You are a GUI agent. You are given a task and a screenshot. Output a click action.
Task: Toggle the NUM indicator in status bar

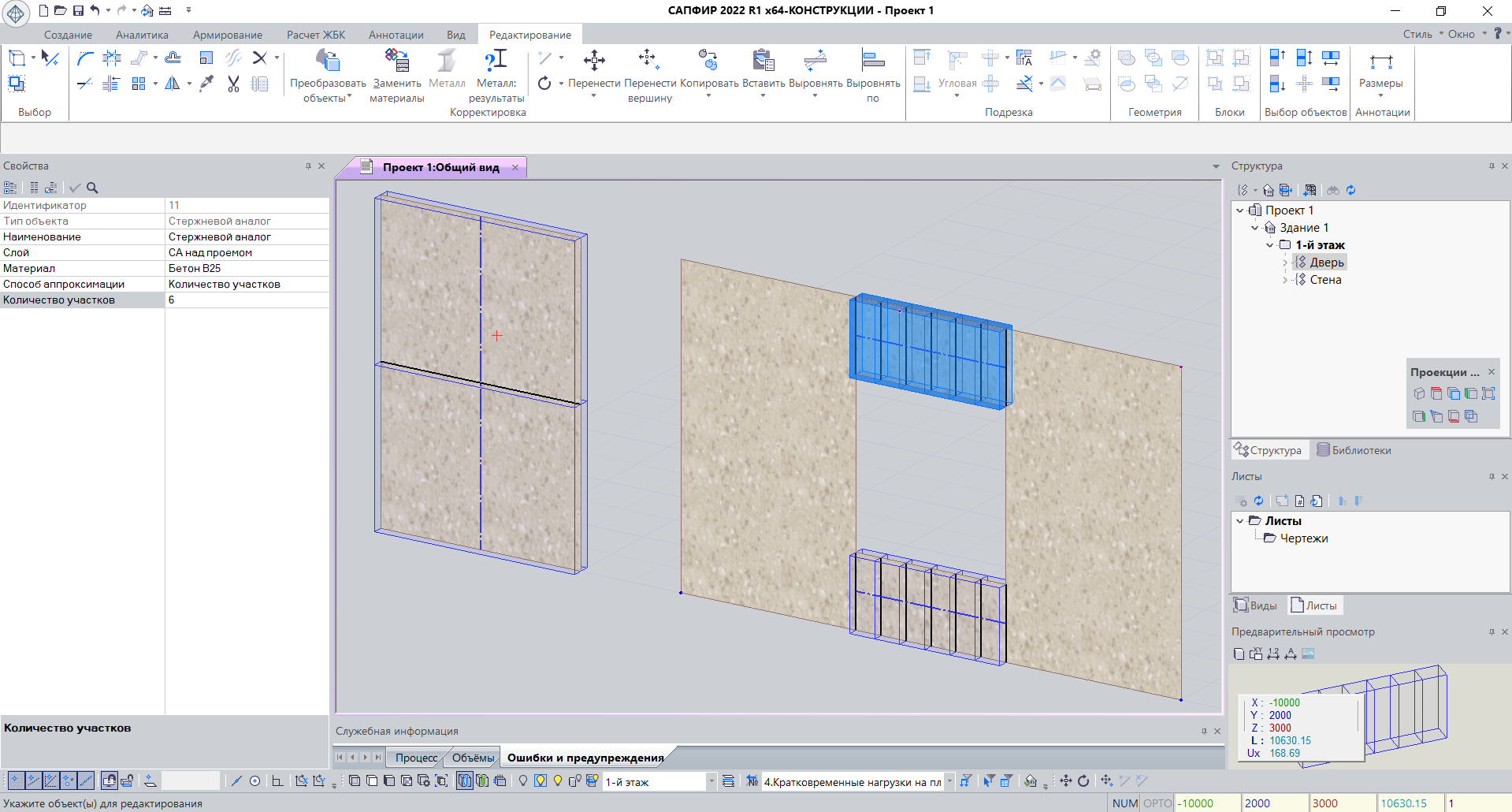(1124, 803)
